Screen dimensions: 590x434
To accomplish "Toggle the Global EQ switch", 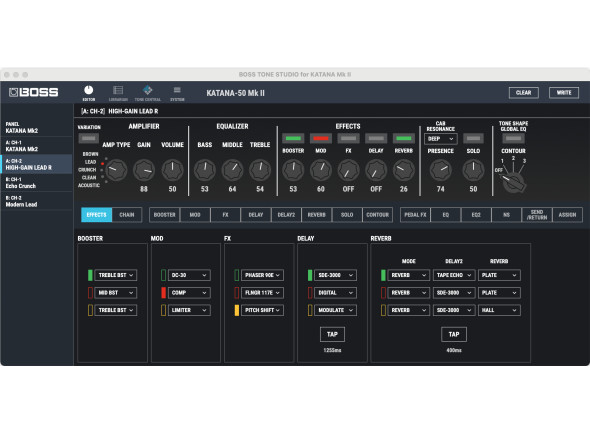I will click(513, 138).
